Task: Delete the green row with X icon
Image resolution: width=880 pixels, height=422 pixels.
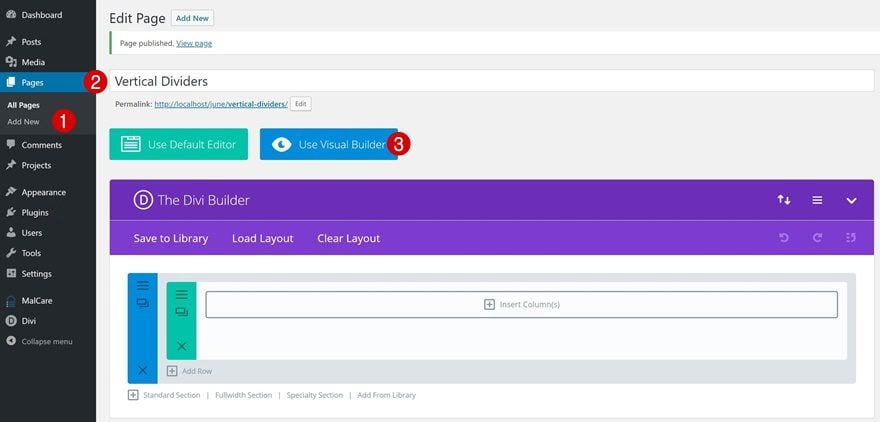Action: 181,346
